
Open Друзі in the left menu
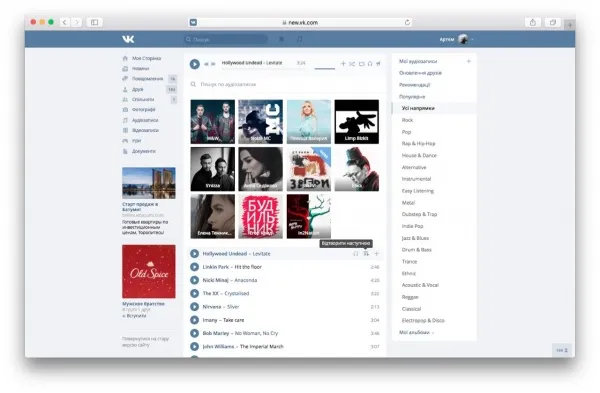coord(138,89)
